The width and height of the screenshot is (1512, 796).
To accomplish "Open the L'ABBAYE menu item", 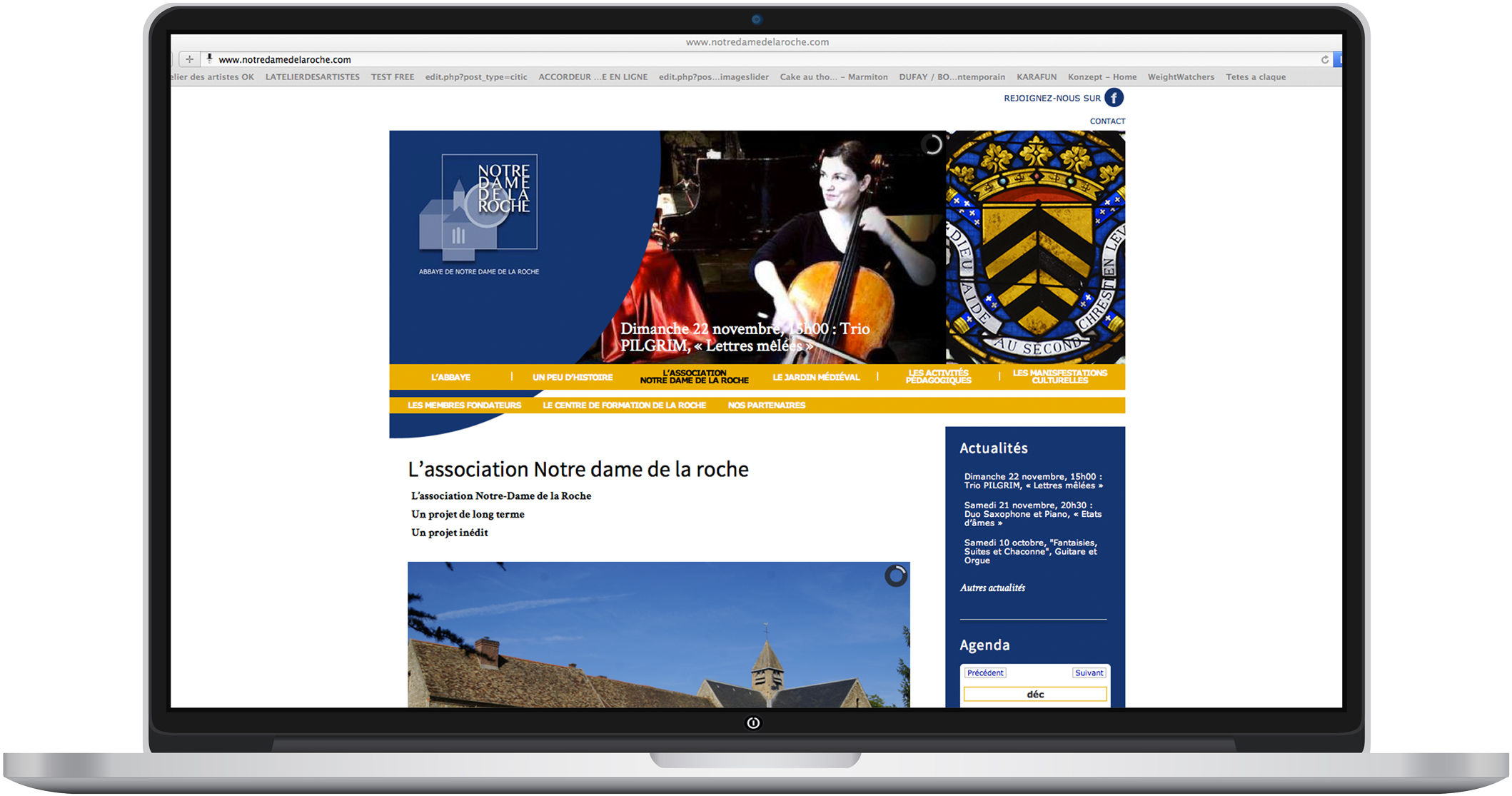I will [x=450, y=377].
